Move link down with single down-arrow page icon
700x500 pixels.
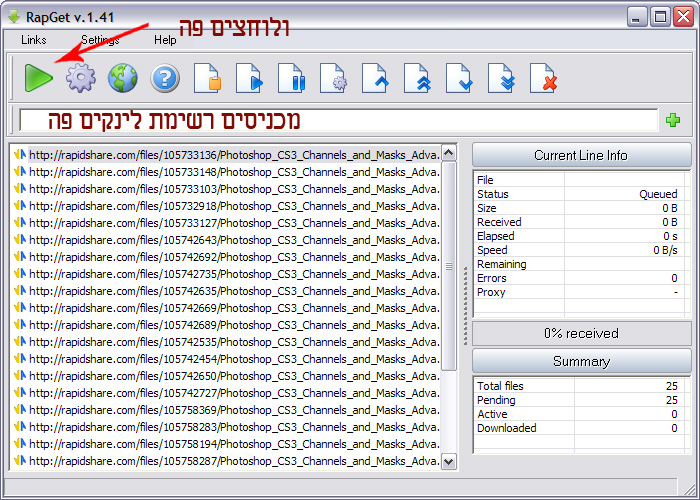click(459, 79)
